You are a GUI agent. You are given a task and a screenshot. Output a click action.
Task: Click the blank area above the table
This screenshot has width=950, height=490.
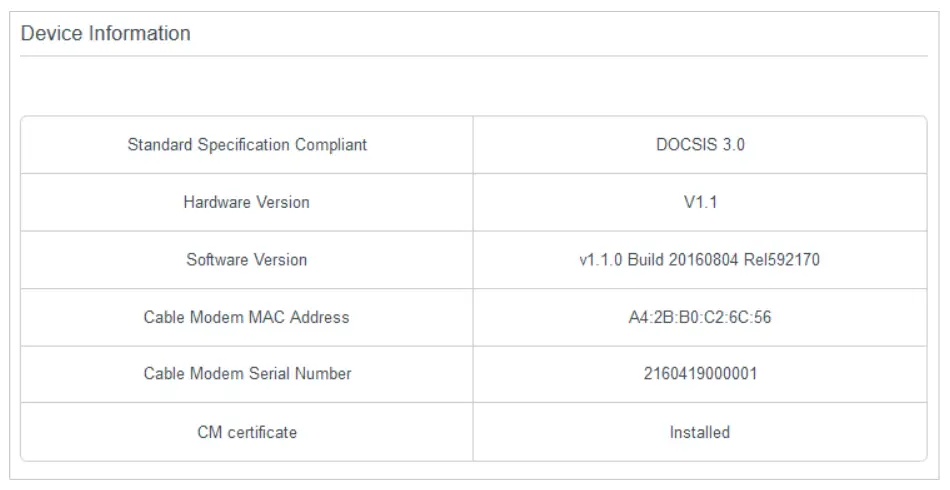click(474, 87)
